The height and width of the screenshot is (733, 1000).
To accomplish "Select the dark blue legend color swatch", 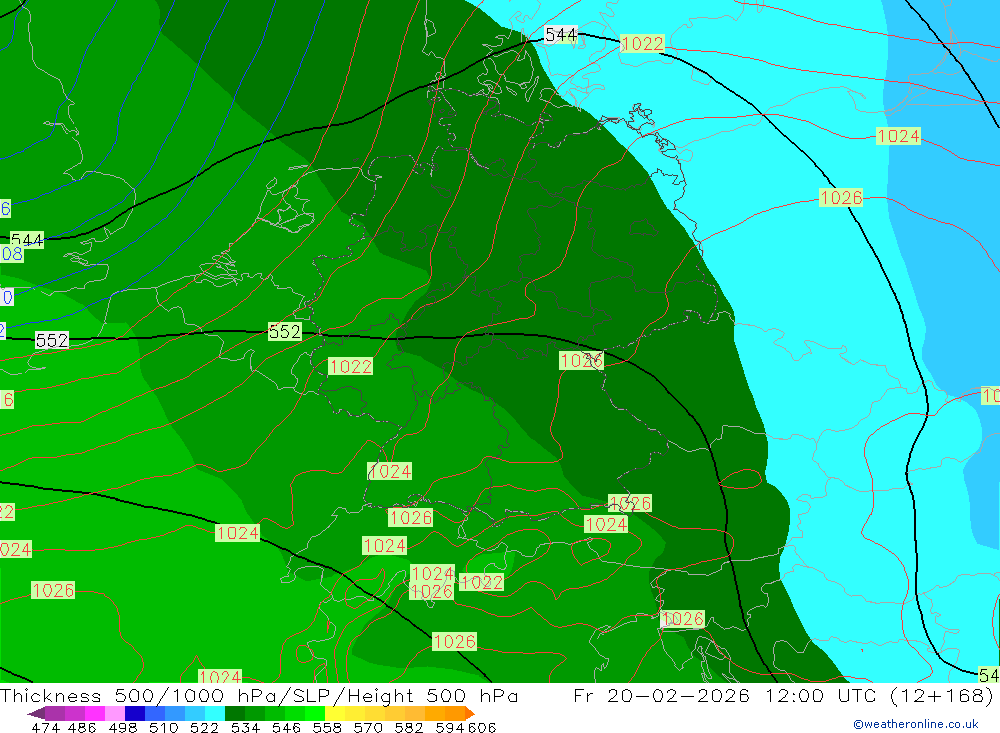I will click(135, 713).
